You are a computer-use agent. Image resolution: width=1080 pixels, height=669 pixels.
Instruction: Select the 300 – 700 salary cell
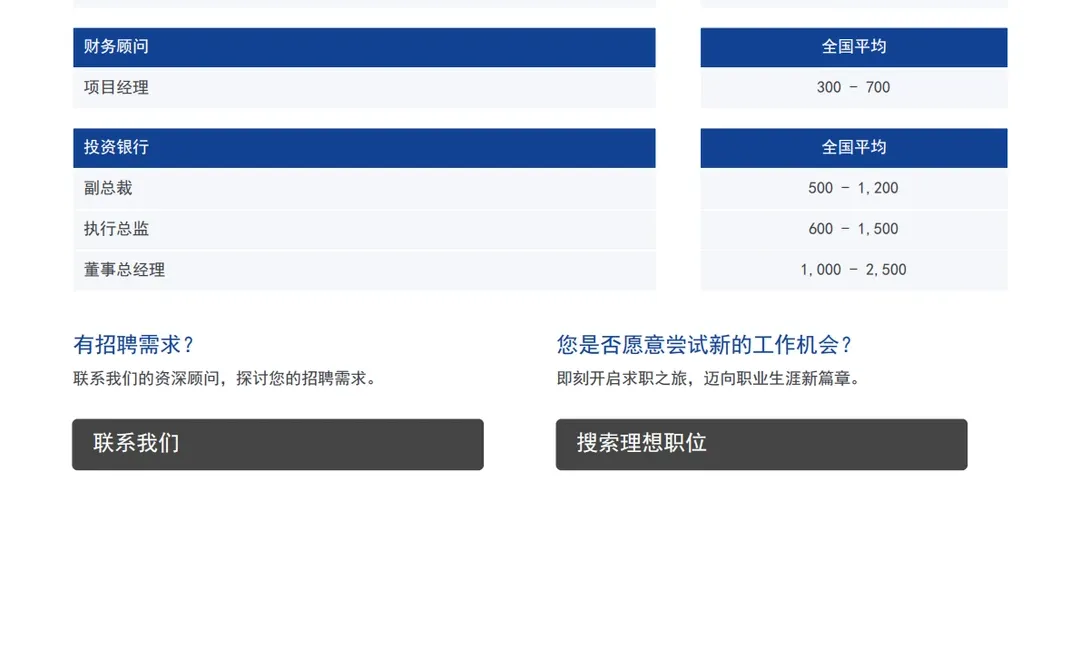(x=853, y=87)
